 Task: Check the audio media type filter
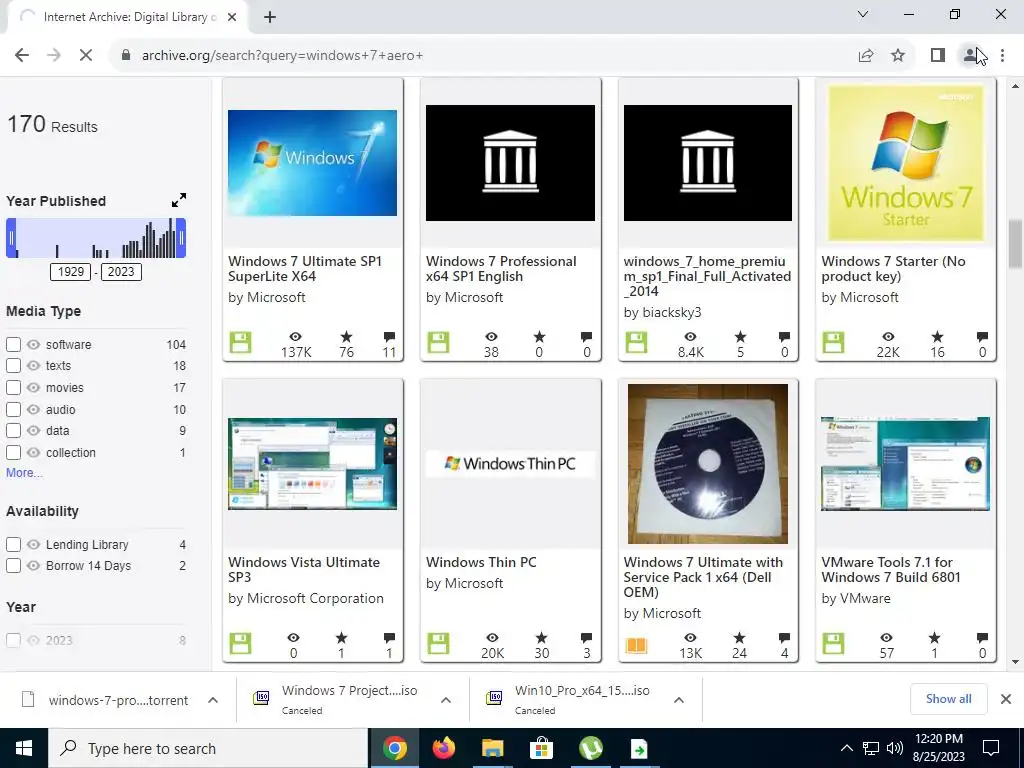(x=13, y=409)
